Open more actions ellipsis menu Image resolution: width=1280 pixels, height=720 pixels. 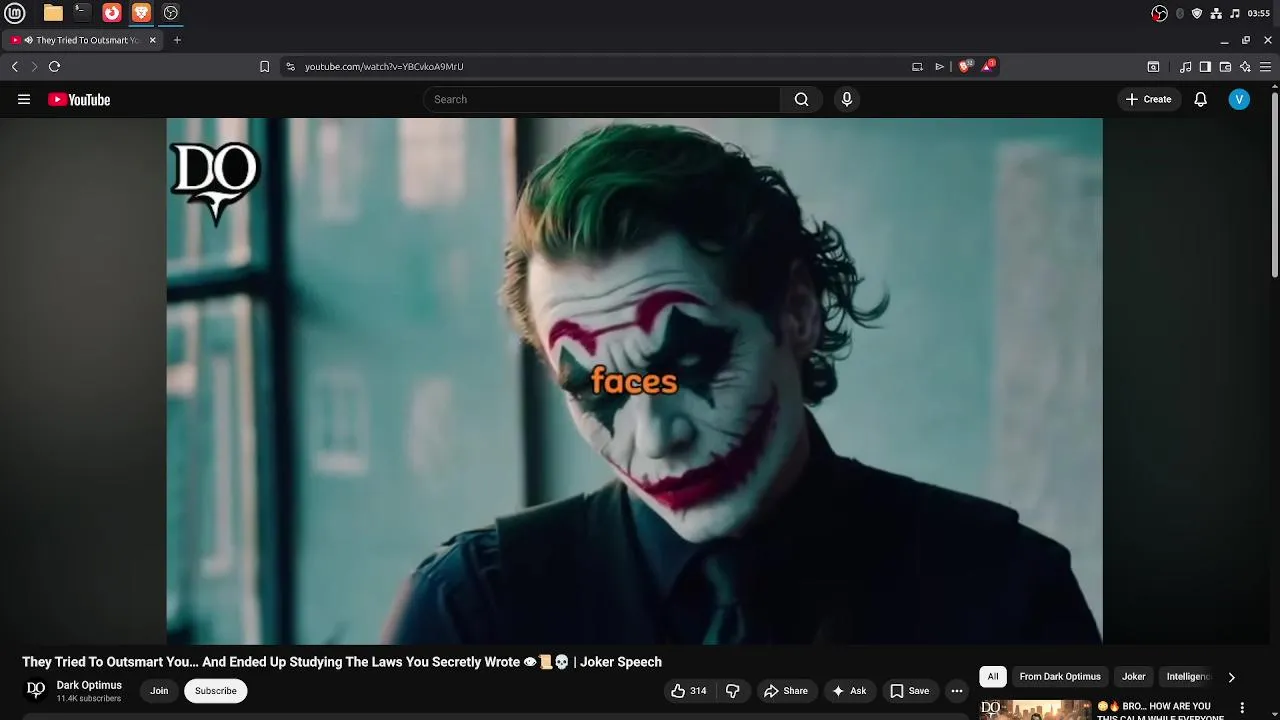pos(957,691)
